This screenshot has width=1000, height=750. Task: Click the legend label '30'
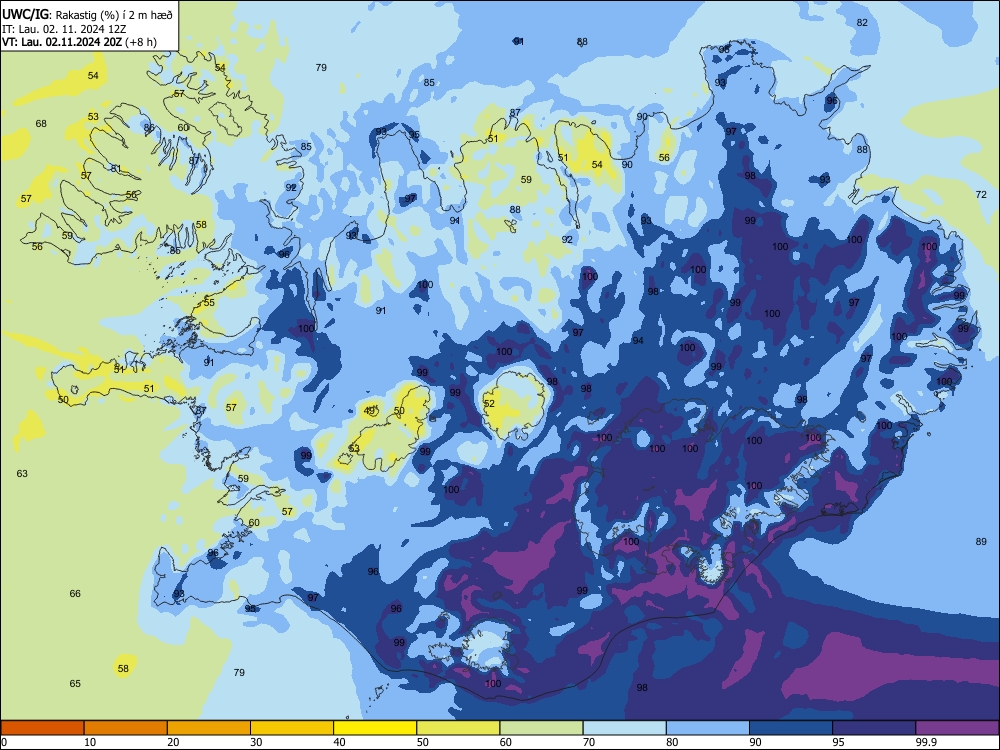click(256, 742)
